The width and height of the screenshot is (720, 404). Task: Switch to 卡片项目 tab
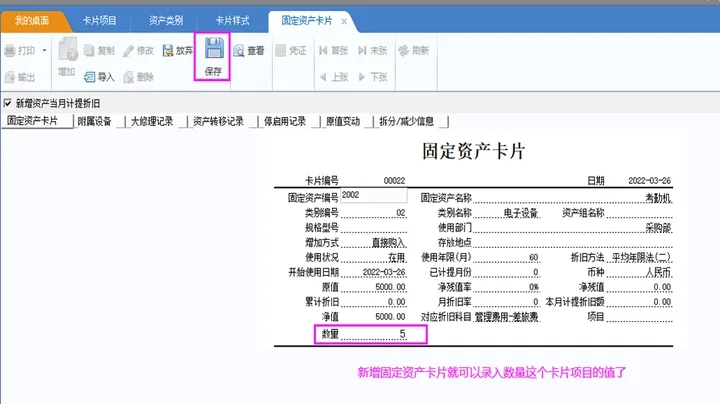click(100, 21)
